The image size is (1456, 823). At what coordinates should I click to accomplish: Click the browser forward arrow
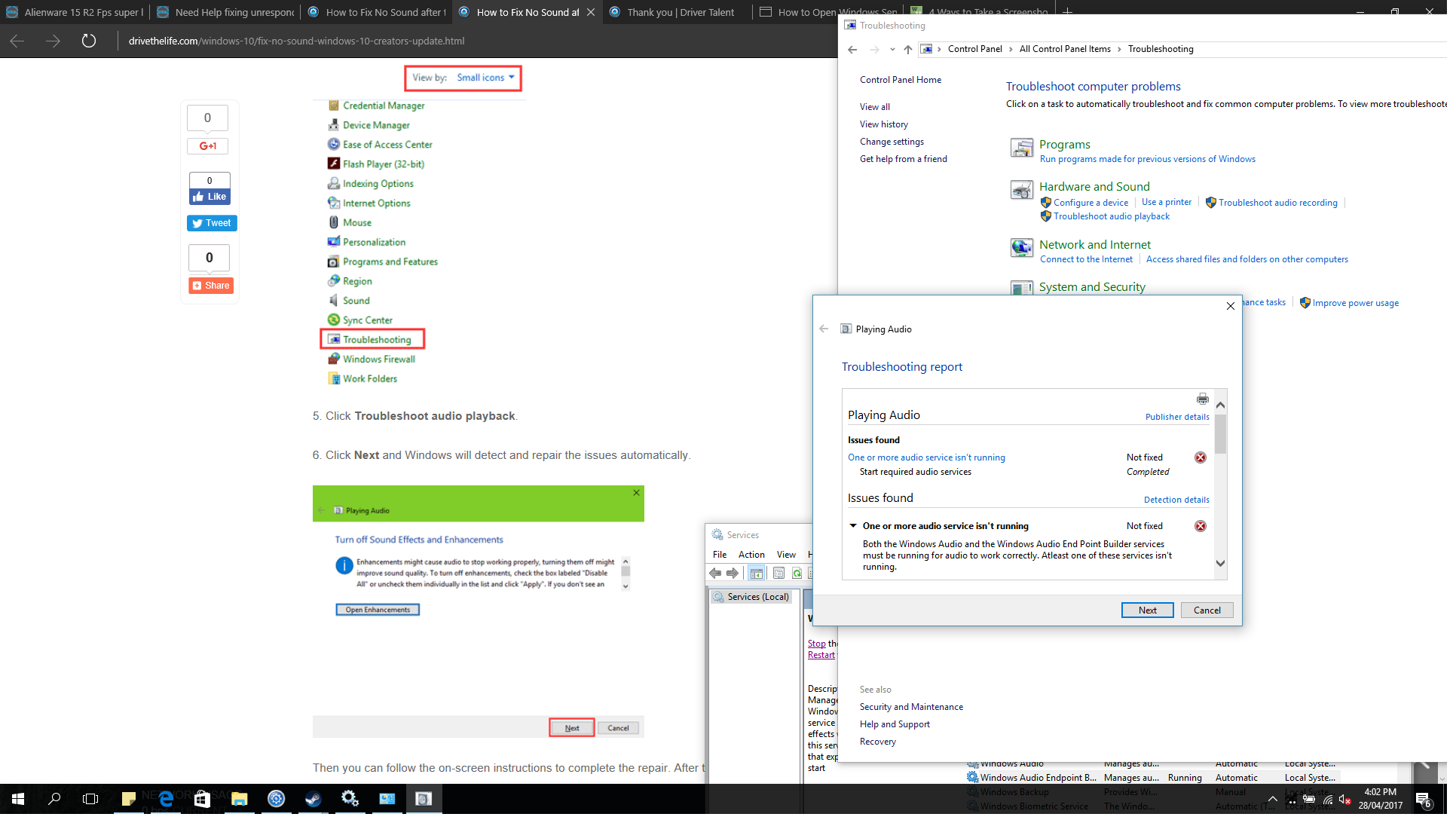pos(54,41)
